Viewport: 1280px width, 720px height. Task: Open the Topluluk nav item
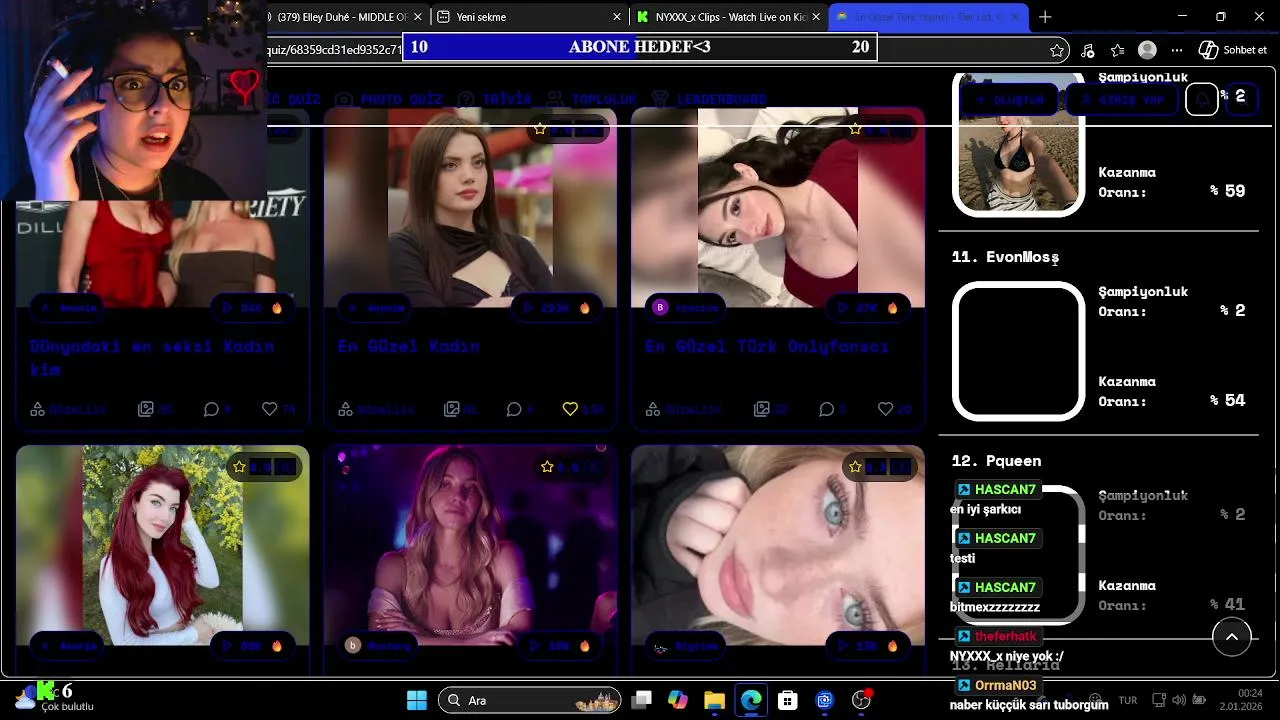click(x=591, y=99)
